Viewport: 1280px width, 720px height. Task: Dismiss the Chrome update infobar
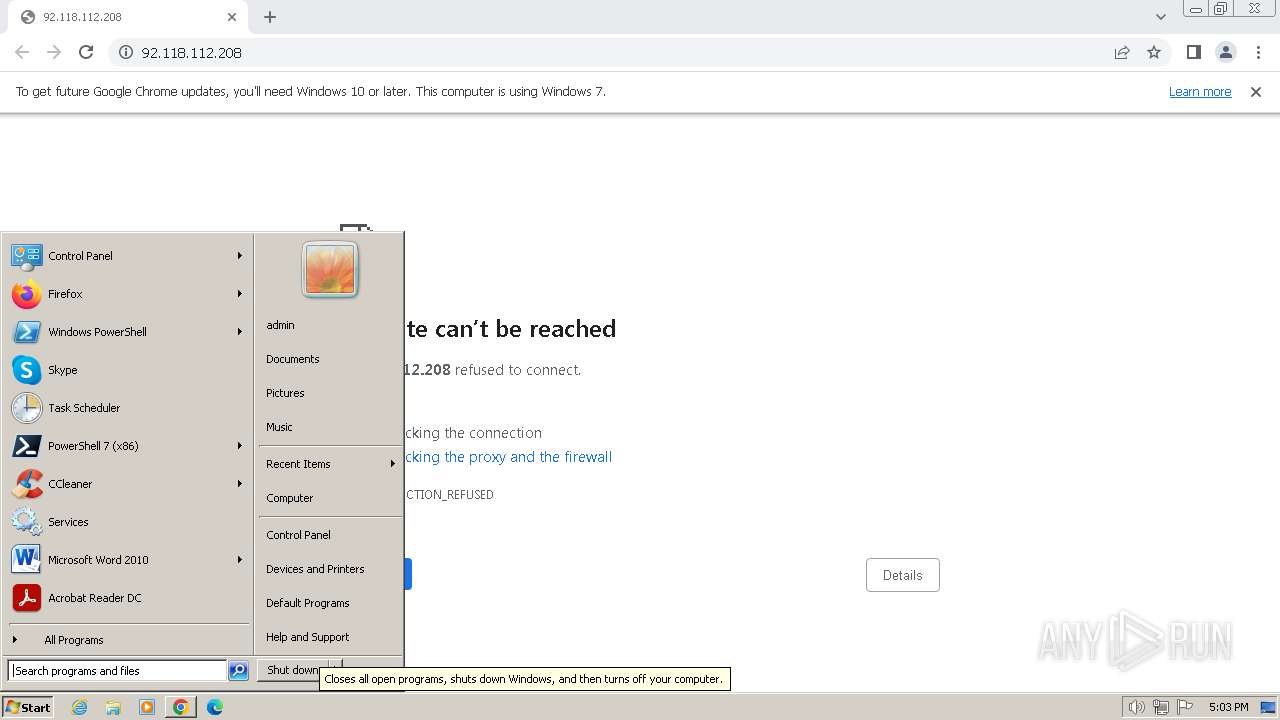click(x=1256, y=92)
